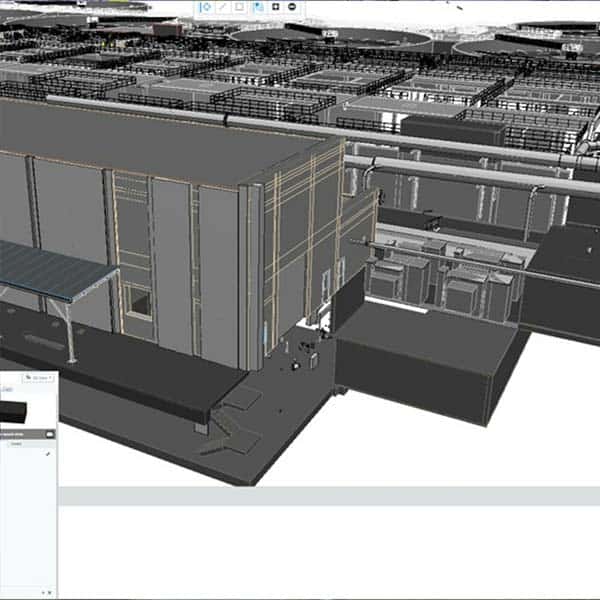Click the diagonal line measure tool
This screenshot has width=600, height=600.
[223, 7]
